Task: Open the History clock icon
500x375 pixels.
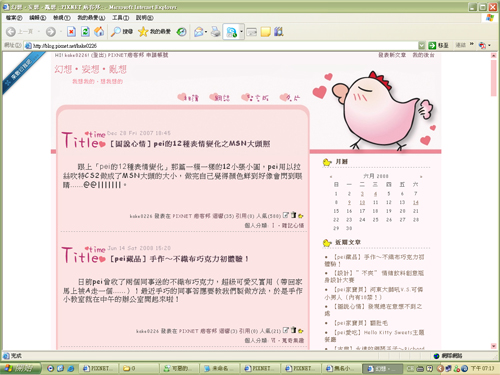Action: [x=182, y=32]
